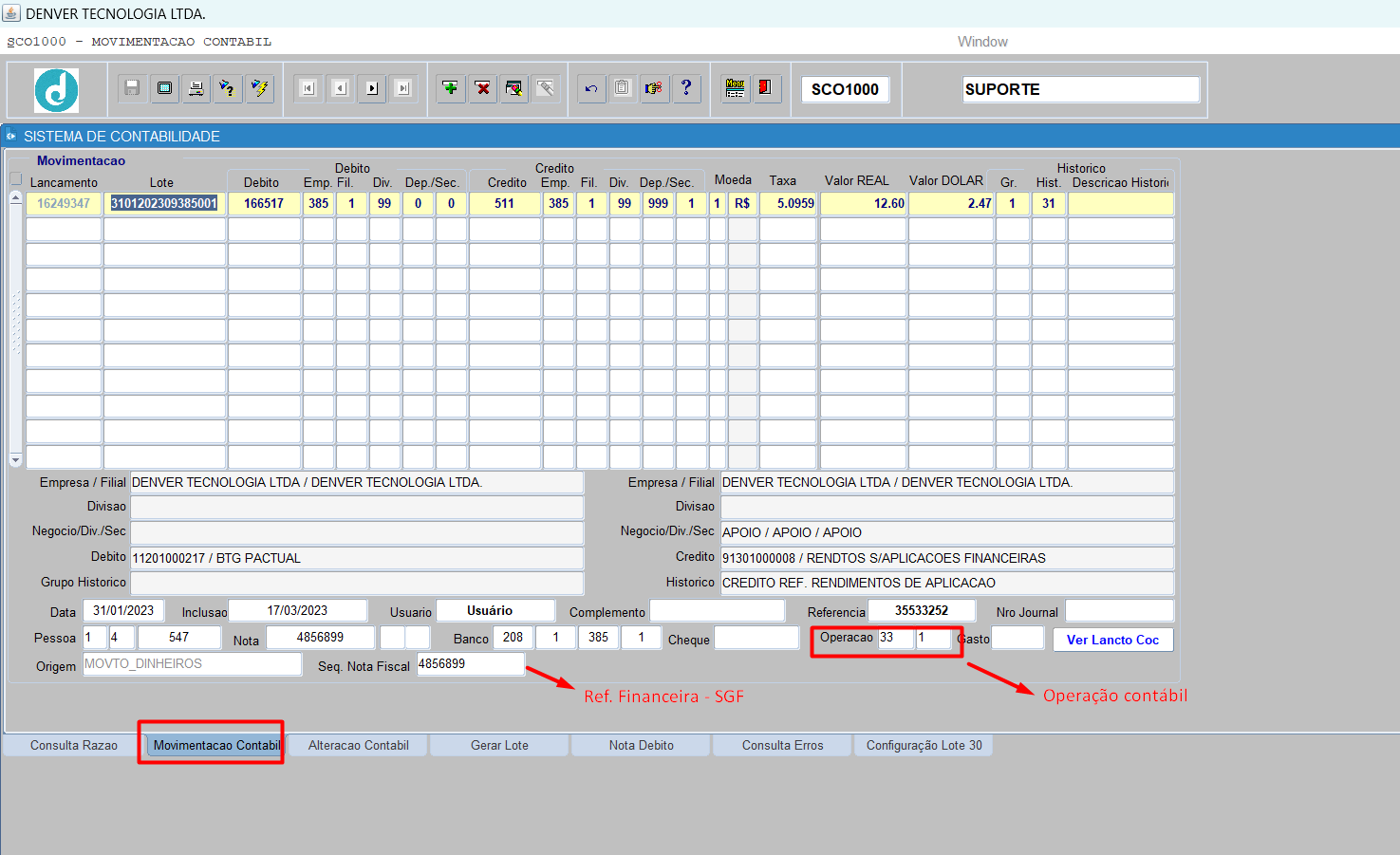Go to previous record arrow icon

pyautogui.click(x=340, y=88)
